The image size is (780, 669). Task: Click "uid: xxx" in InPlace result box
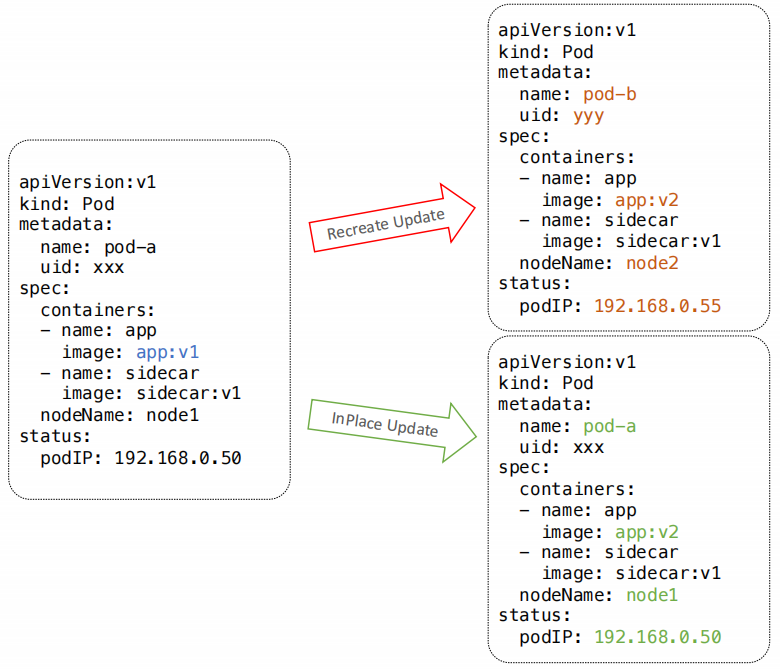coord(562,447)
